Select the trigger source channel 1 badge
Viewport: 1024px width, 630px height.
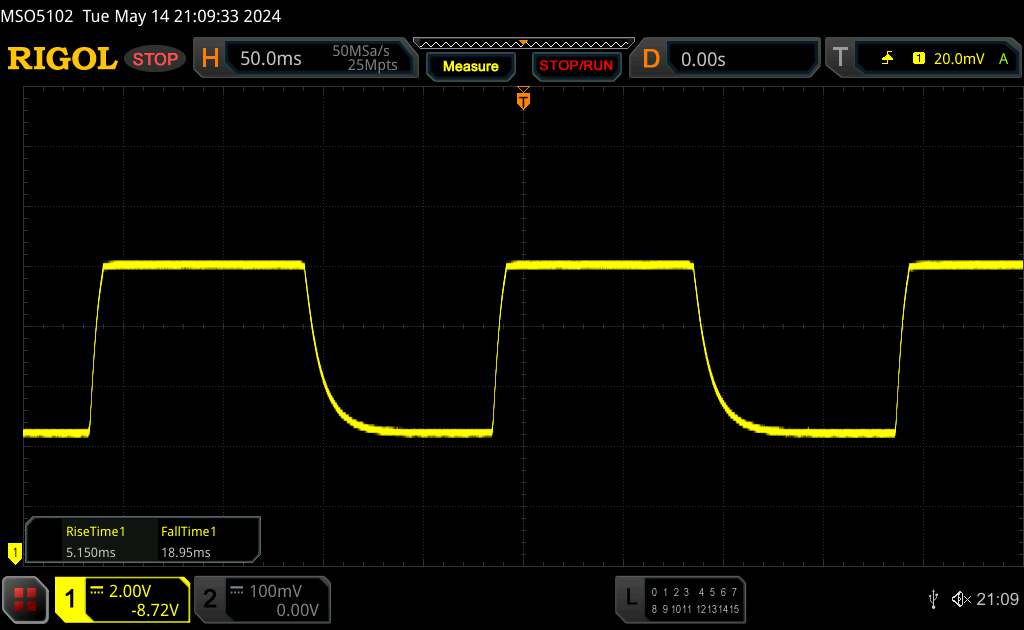pos(918,59)
